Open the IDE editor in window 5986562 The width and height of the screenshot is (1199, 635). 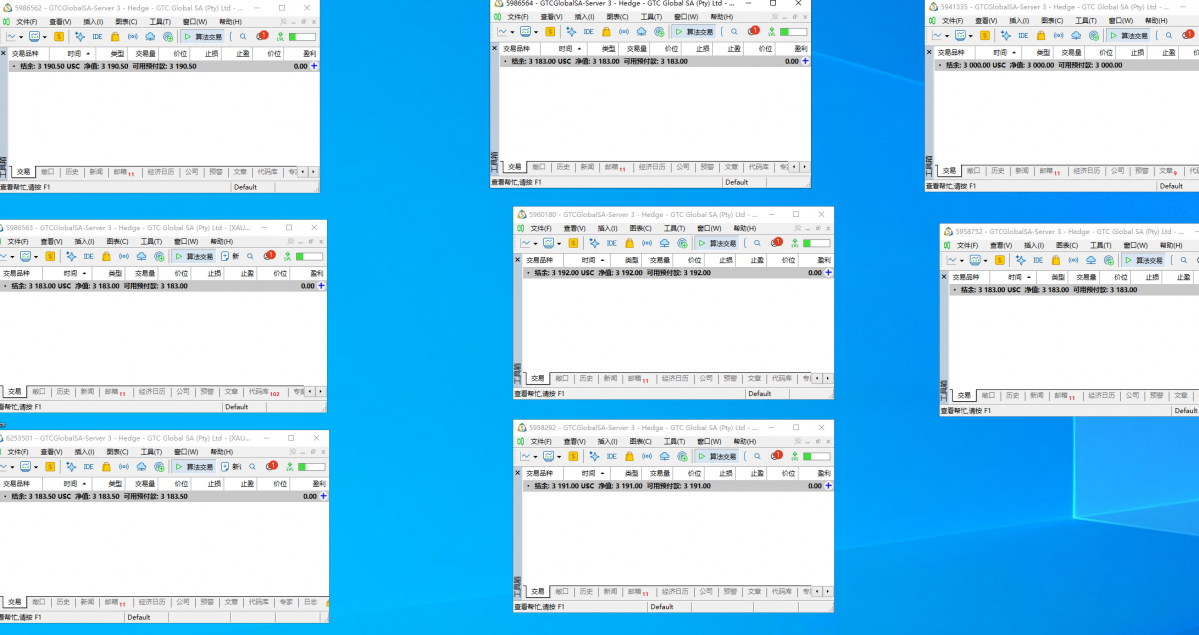point(97,37)
